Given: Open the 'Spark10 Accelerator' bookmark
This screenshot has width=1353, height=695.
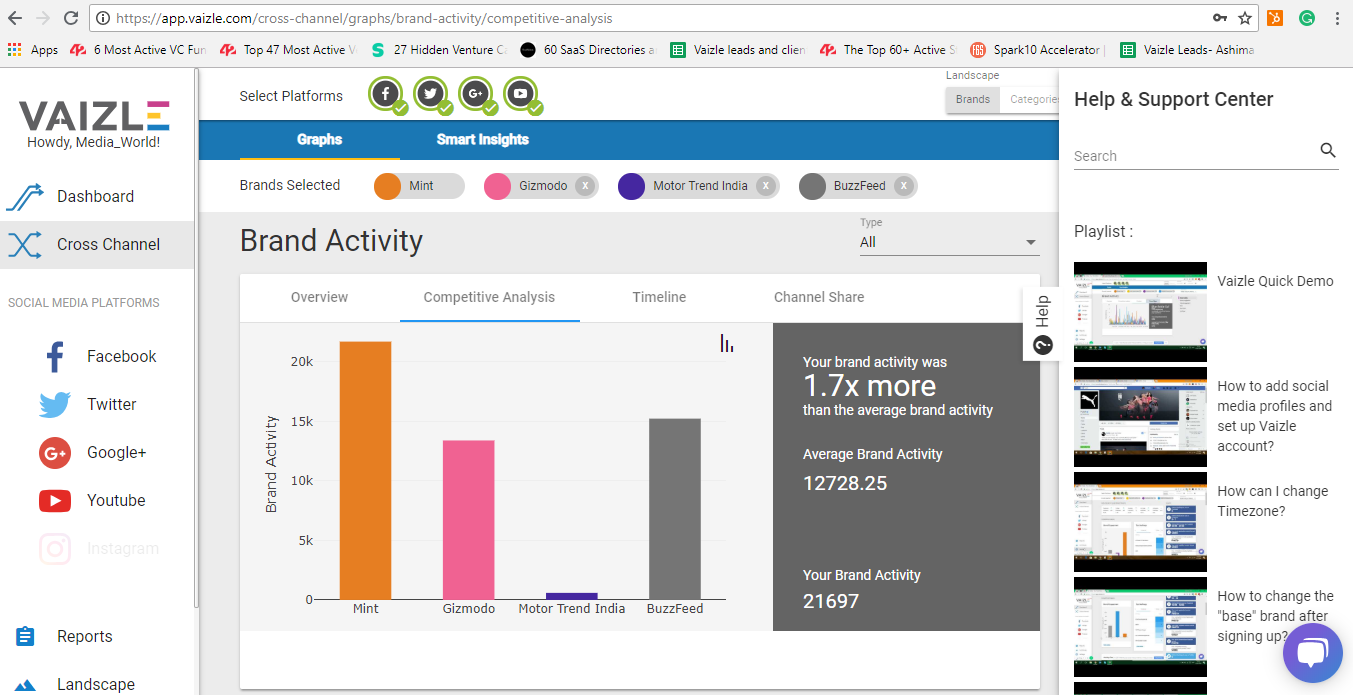Looking at the screenshot, I should point(1036,49).
